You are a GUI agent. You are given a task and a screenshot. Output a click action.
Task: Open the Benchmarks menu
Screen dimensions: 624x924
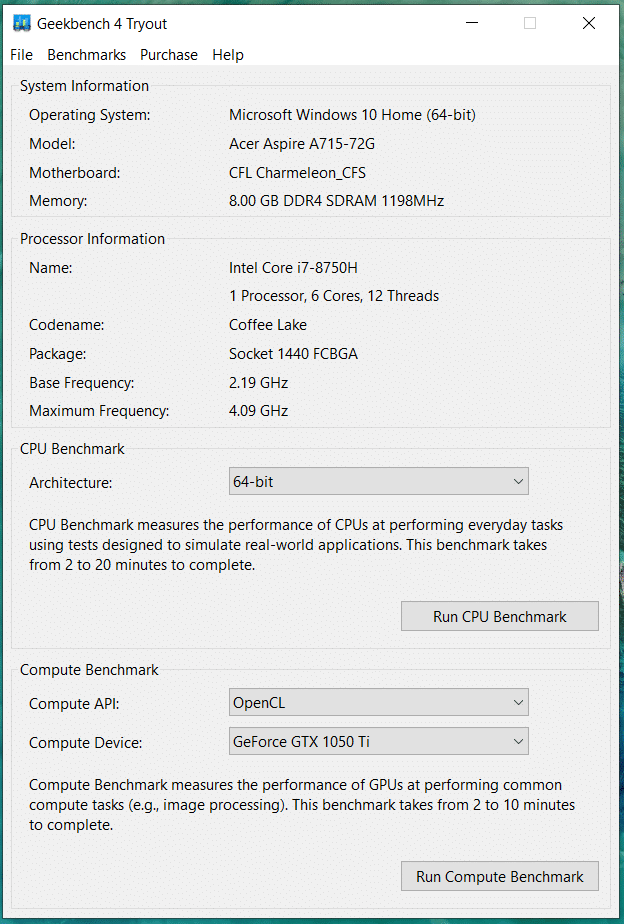click(x=86, y=55)
